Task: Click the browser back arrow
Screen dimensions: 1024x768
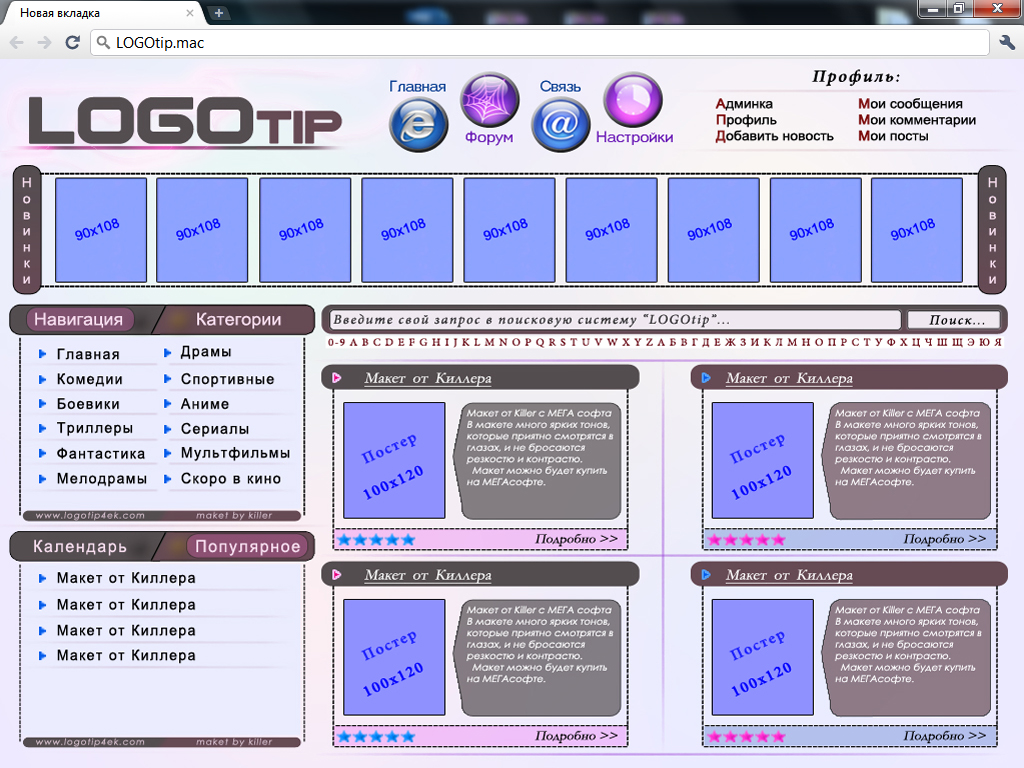Action: 17,43
